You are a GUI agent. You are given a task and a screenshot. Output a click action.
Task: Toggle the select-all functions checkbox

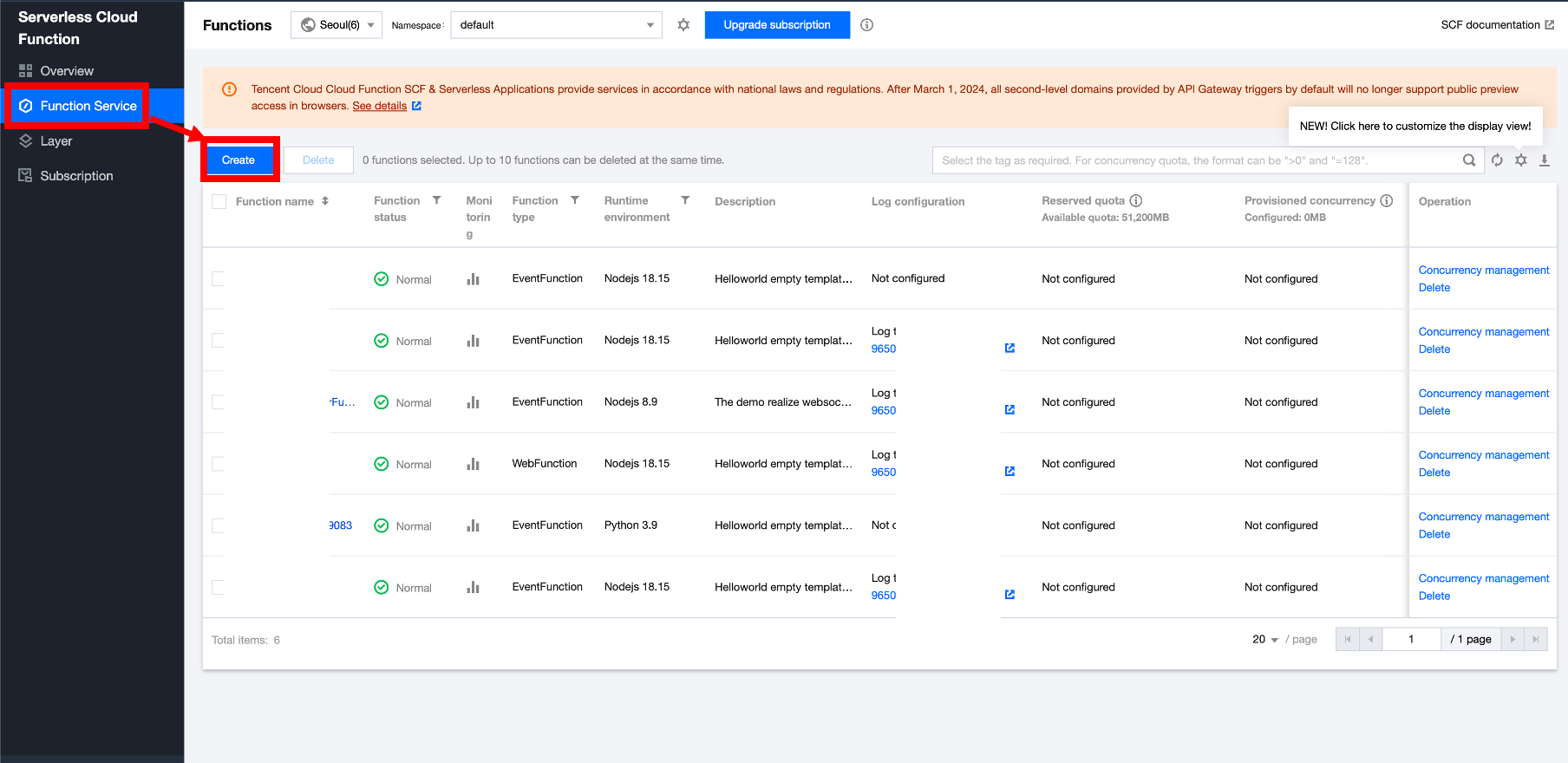point(219,201)
